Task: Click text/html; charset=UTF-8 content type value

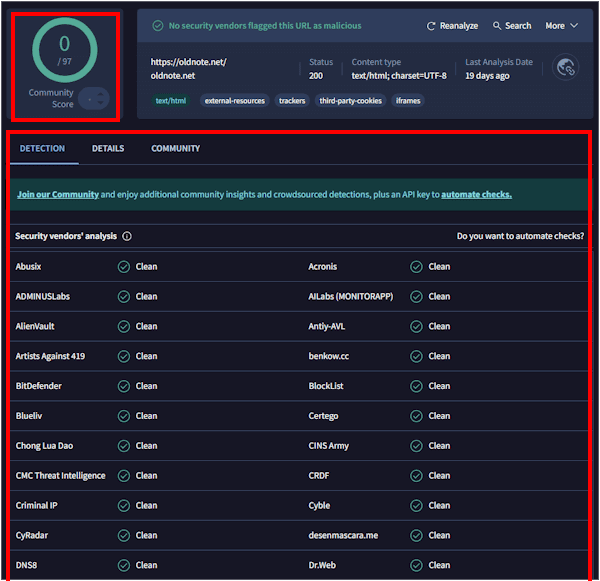Action: [399, 76]
